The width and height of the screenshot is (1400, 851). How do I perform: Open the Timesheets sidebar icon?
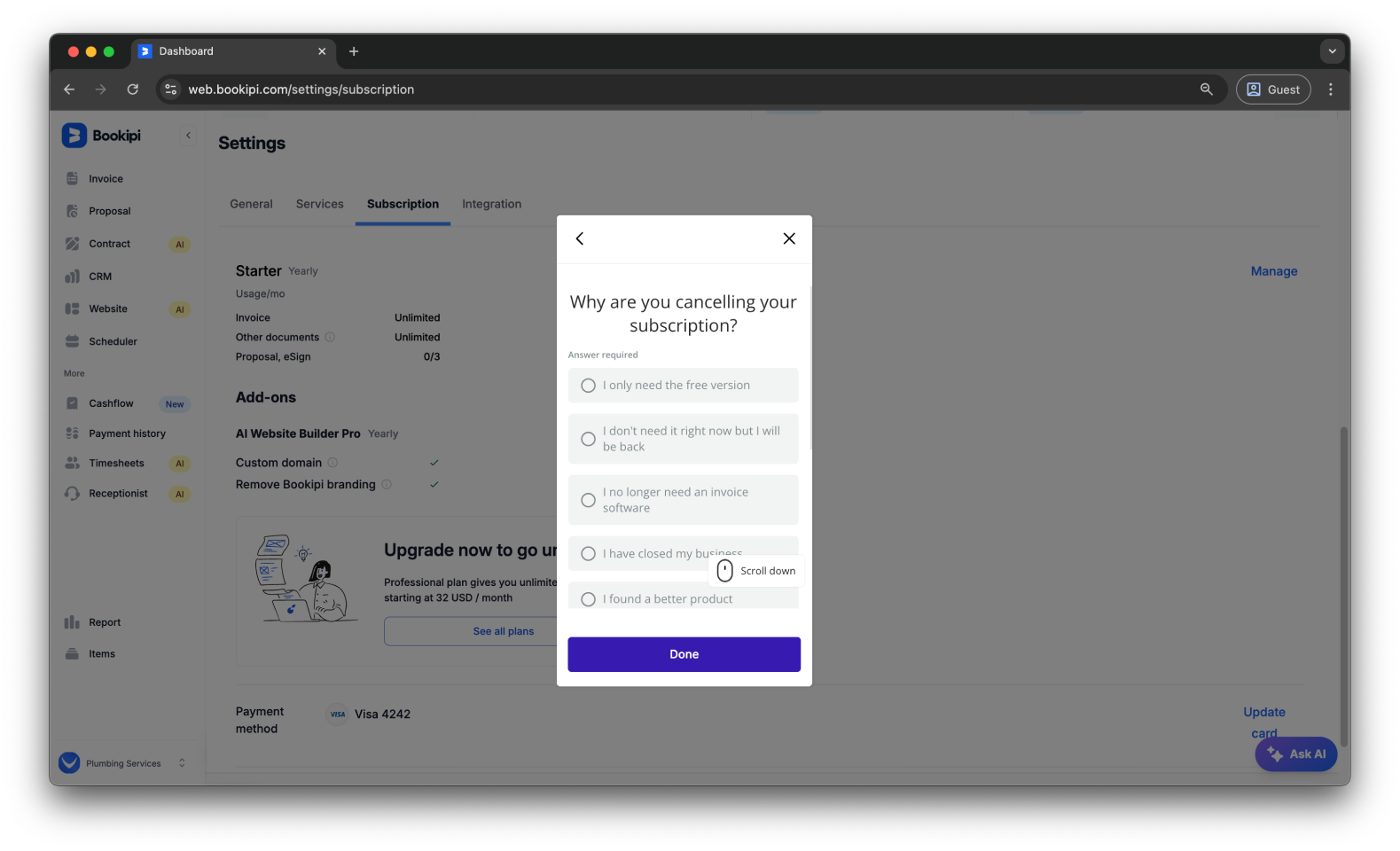73,463
